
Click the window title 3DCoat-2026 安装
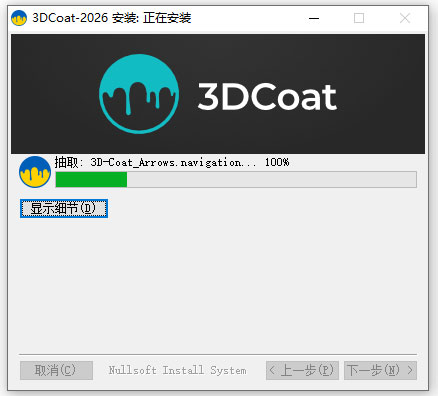click(112, 18)
